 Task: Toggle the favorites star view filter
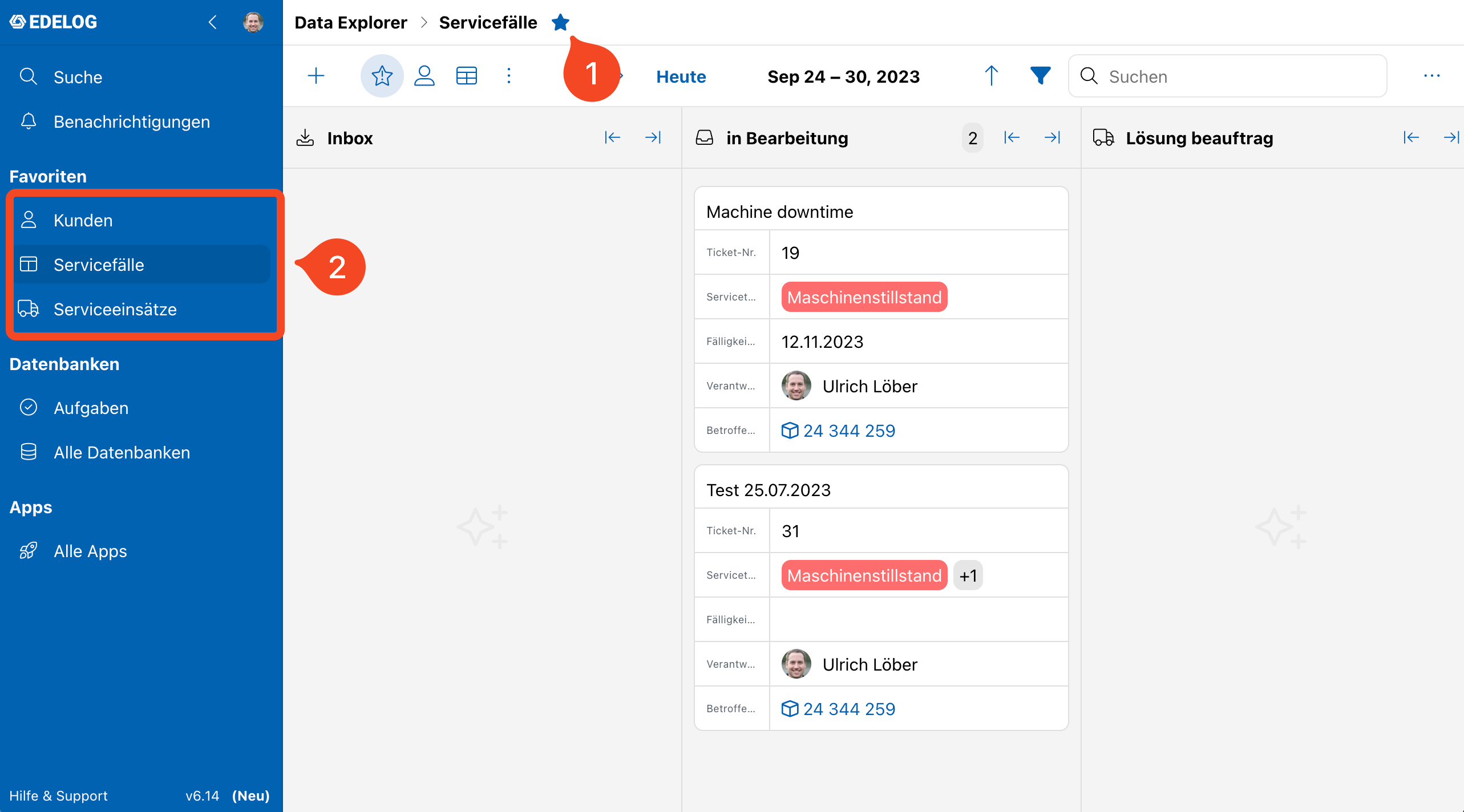382,76
